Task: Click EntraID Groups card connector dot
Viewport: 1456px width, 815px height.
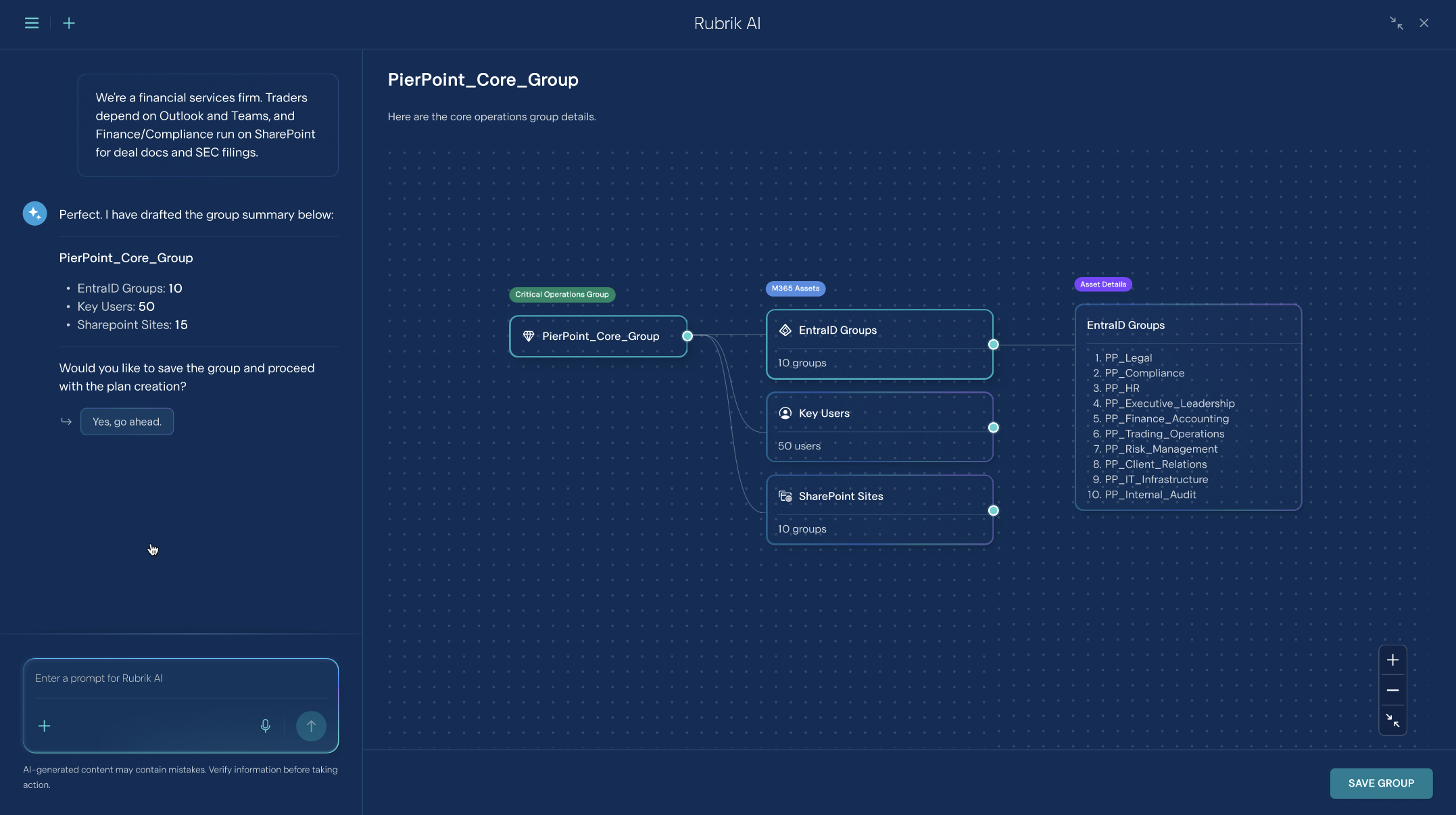Action: [x=994, y=345]
